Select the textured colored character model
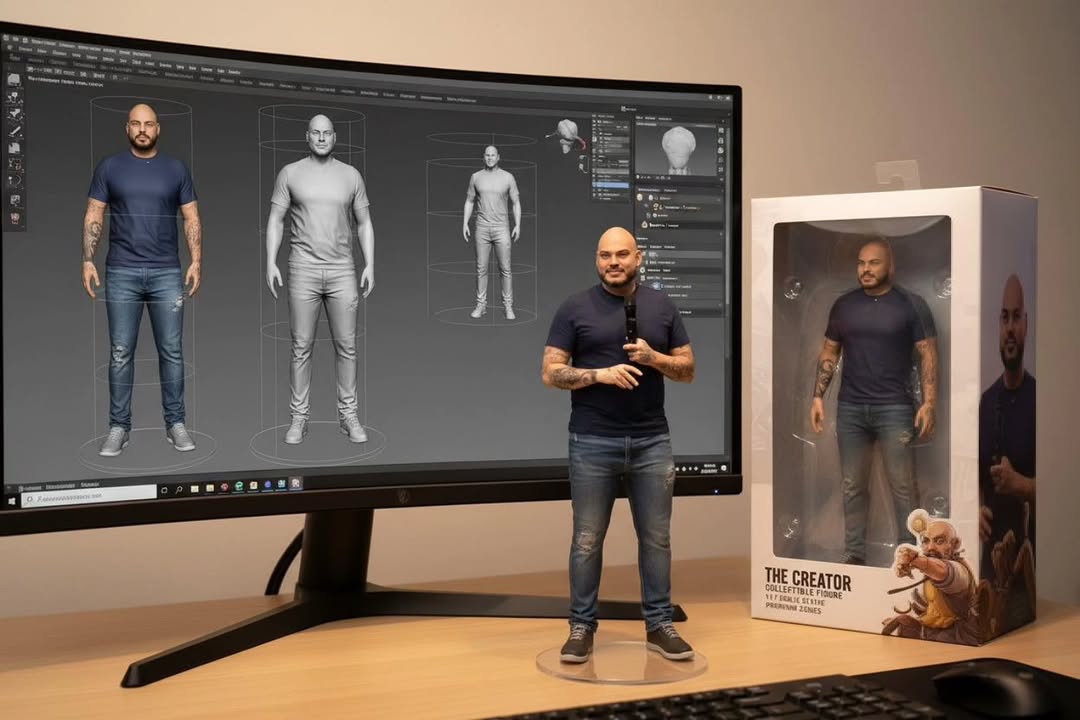The height and width of the screenshot is (720, 1080). click(143, 279)
